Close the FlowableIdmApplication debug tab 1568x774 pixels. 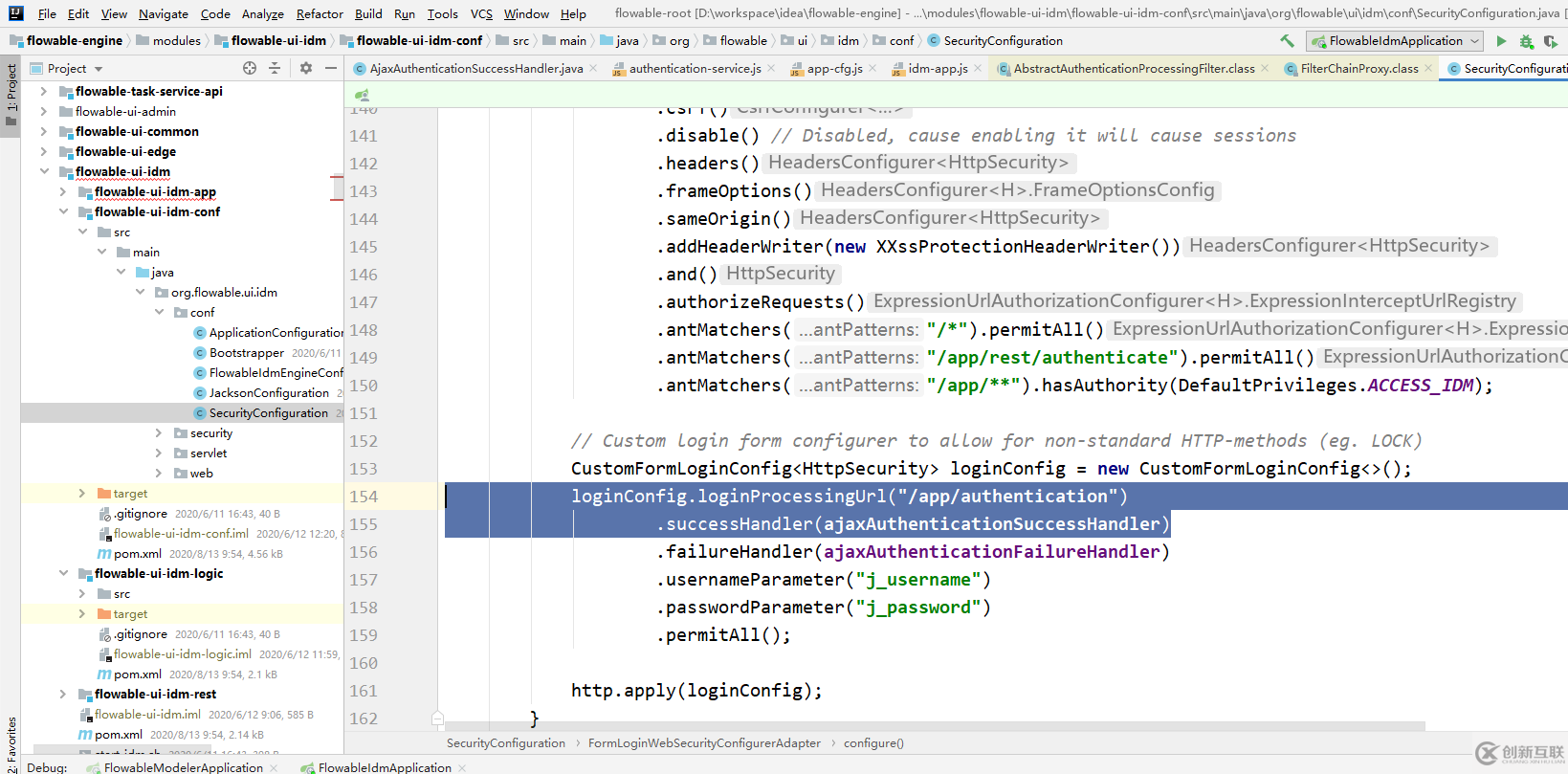tap(462, 767)
